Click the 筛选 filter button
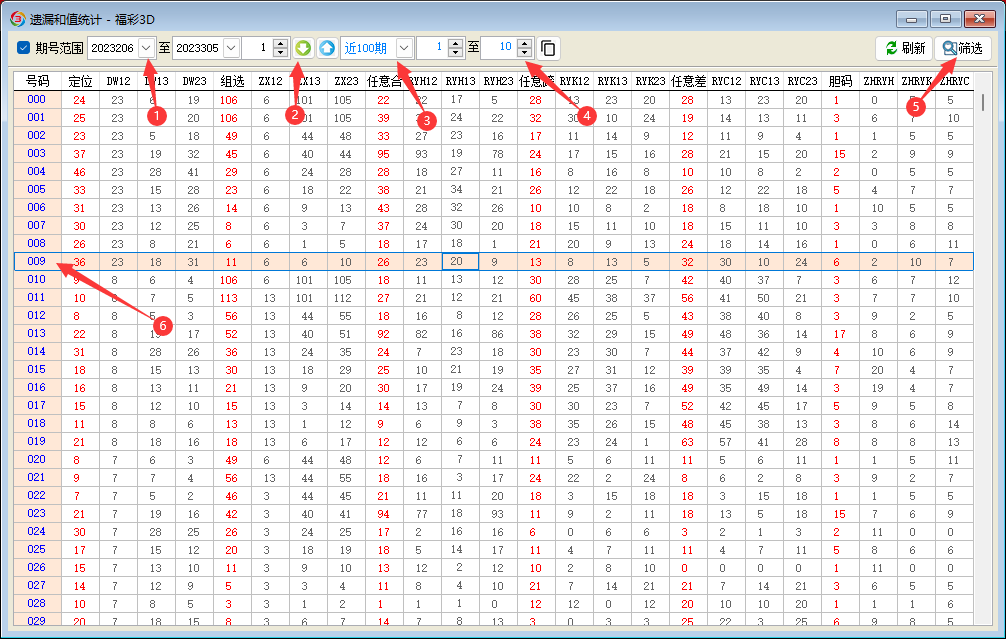The height and width of the screenshot is (639, 1006). [962, 48]
